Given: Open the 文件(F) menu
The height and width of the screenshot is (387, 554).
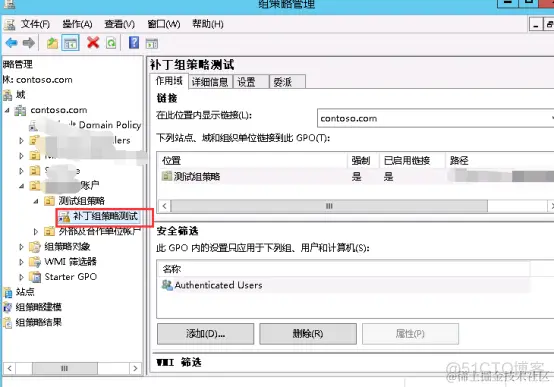Looking at the screenshot, I should click(35, 24).
